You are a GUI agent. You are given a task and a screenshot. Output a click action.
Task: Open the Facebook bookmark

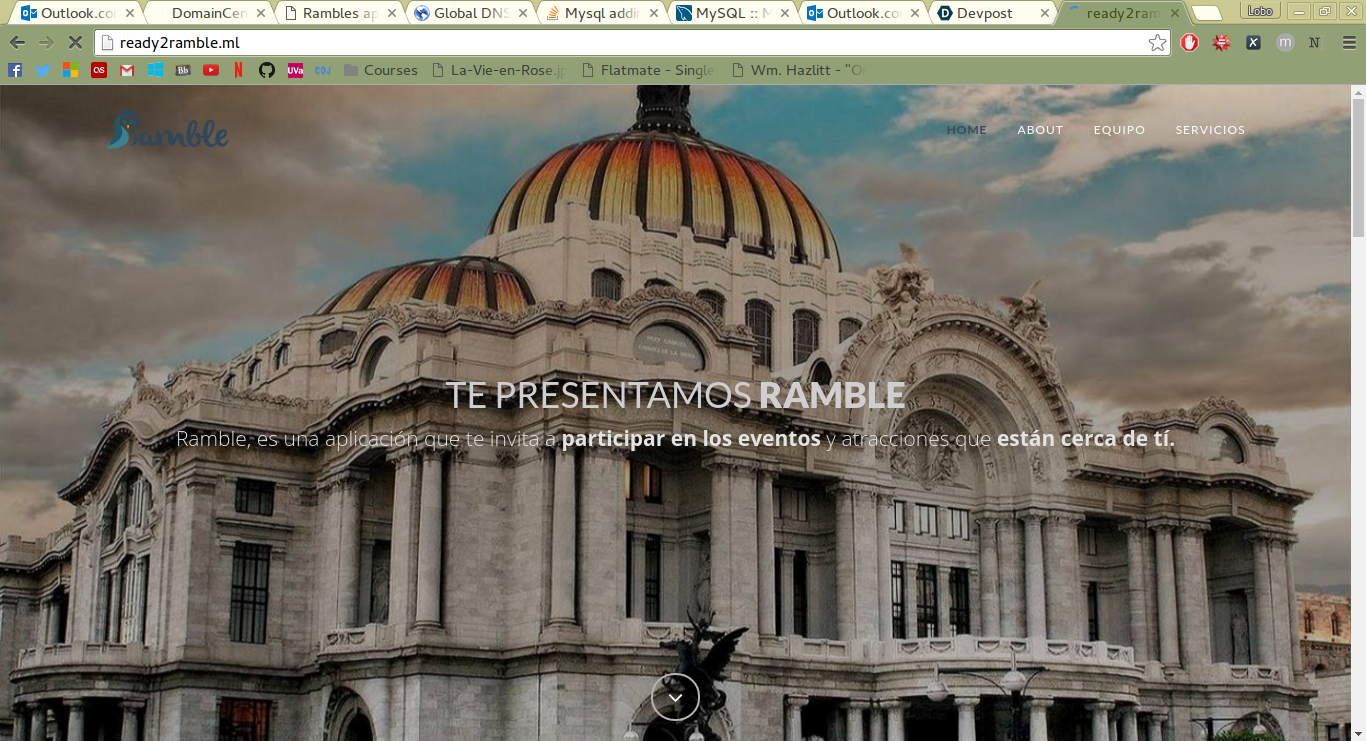(x=15, y=70)
